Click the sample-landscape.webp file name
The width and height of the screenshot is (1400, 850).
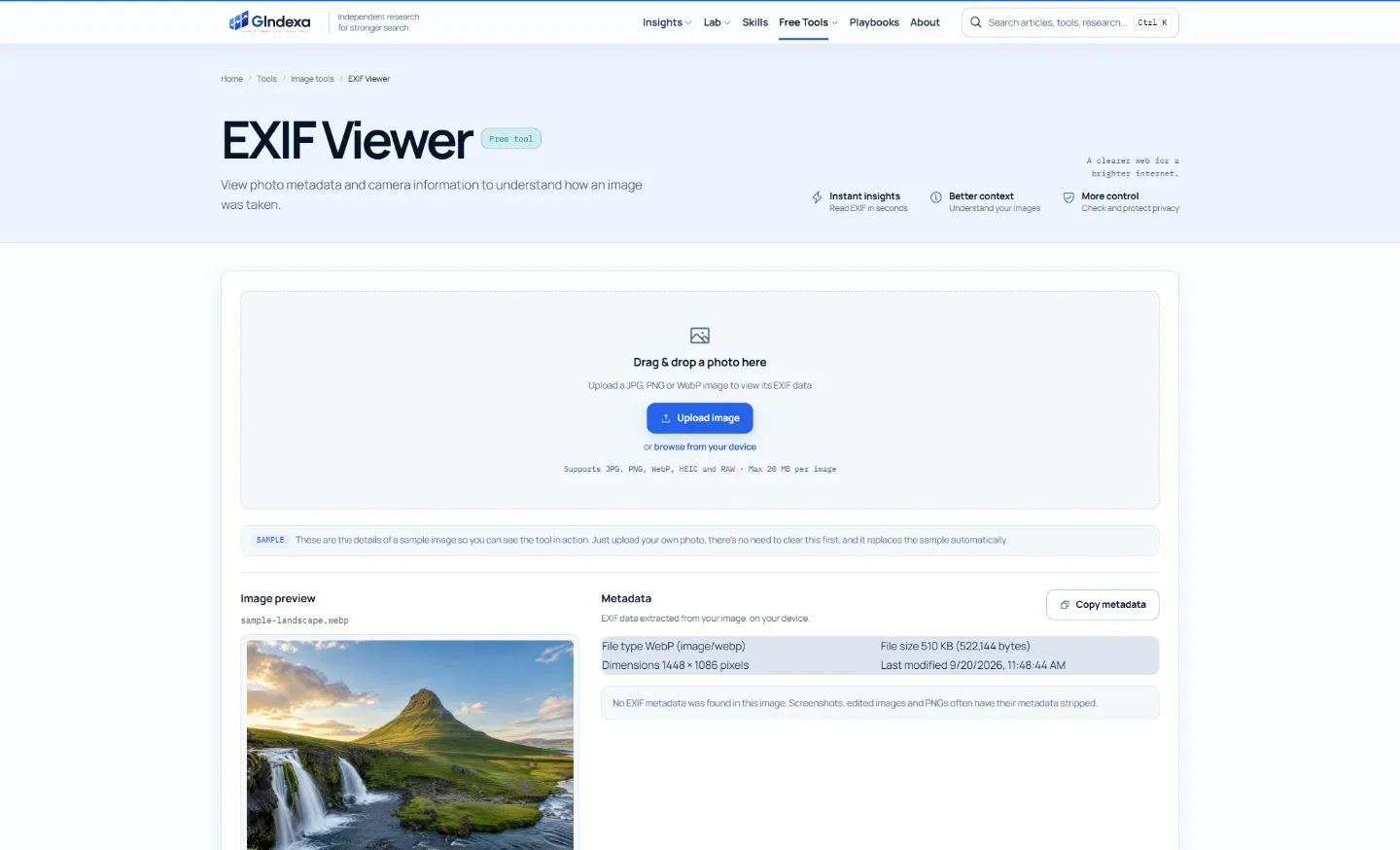click(295, 620)
